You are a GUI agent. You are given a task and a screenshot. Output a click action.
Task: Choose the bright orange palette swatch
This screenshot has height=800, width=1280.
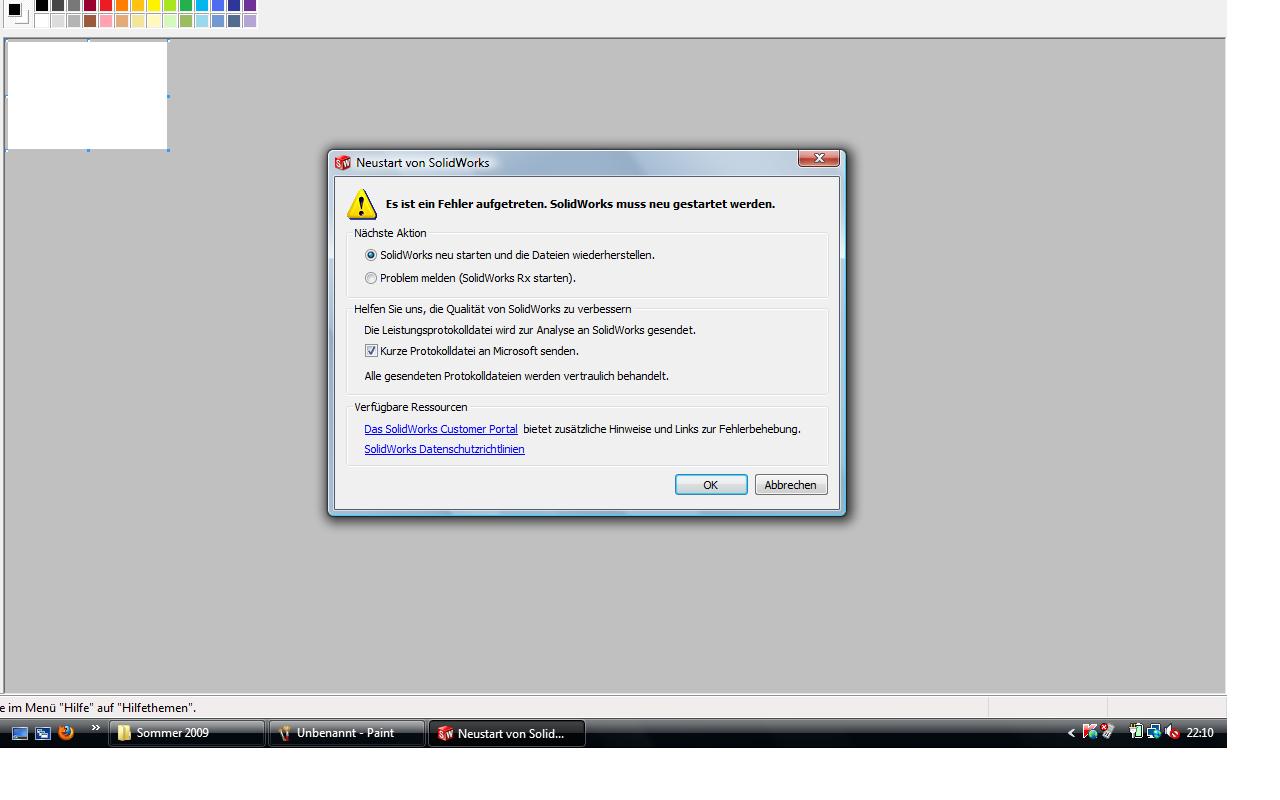pos(122,5)
